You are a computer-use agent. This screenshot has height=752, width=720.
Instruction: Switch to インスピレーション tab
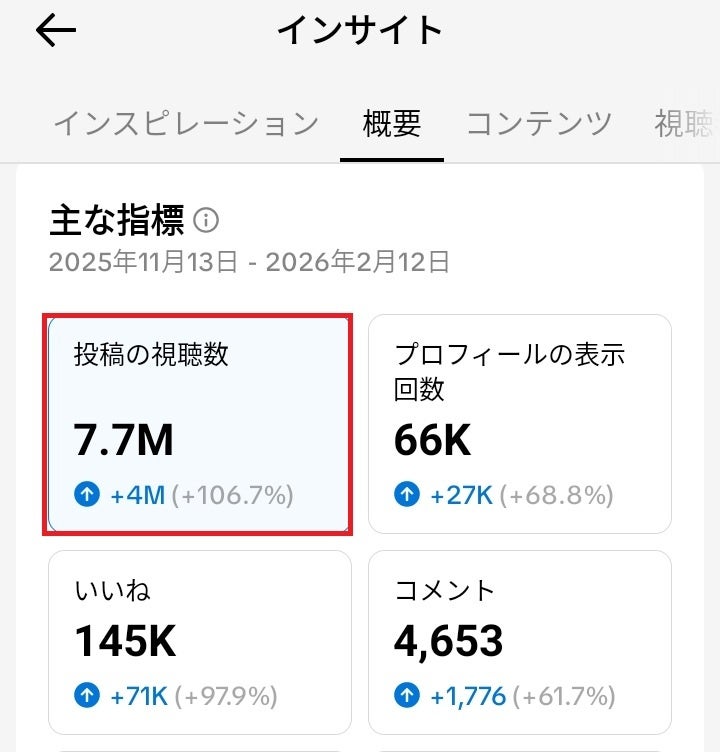(186, 124)
